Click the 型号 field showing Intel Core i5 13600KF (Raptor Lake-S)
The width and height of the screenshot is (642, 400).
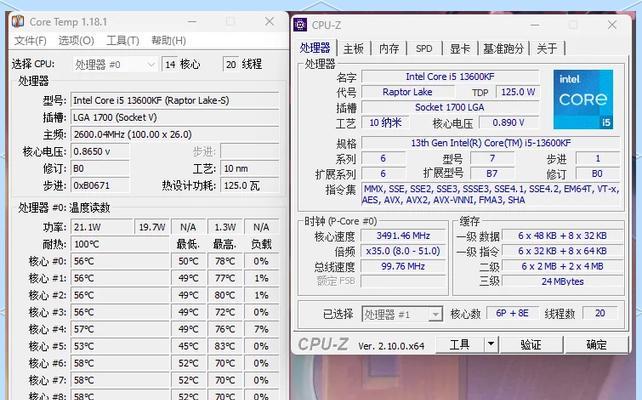[175, 100]
